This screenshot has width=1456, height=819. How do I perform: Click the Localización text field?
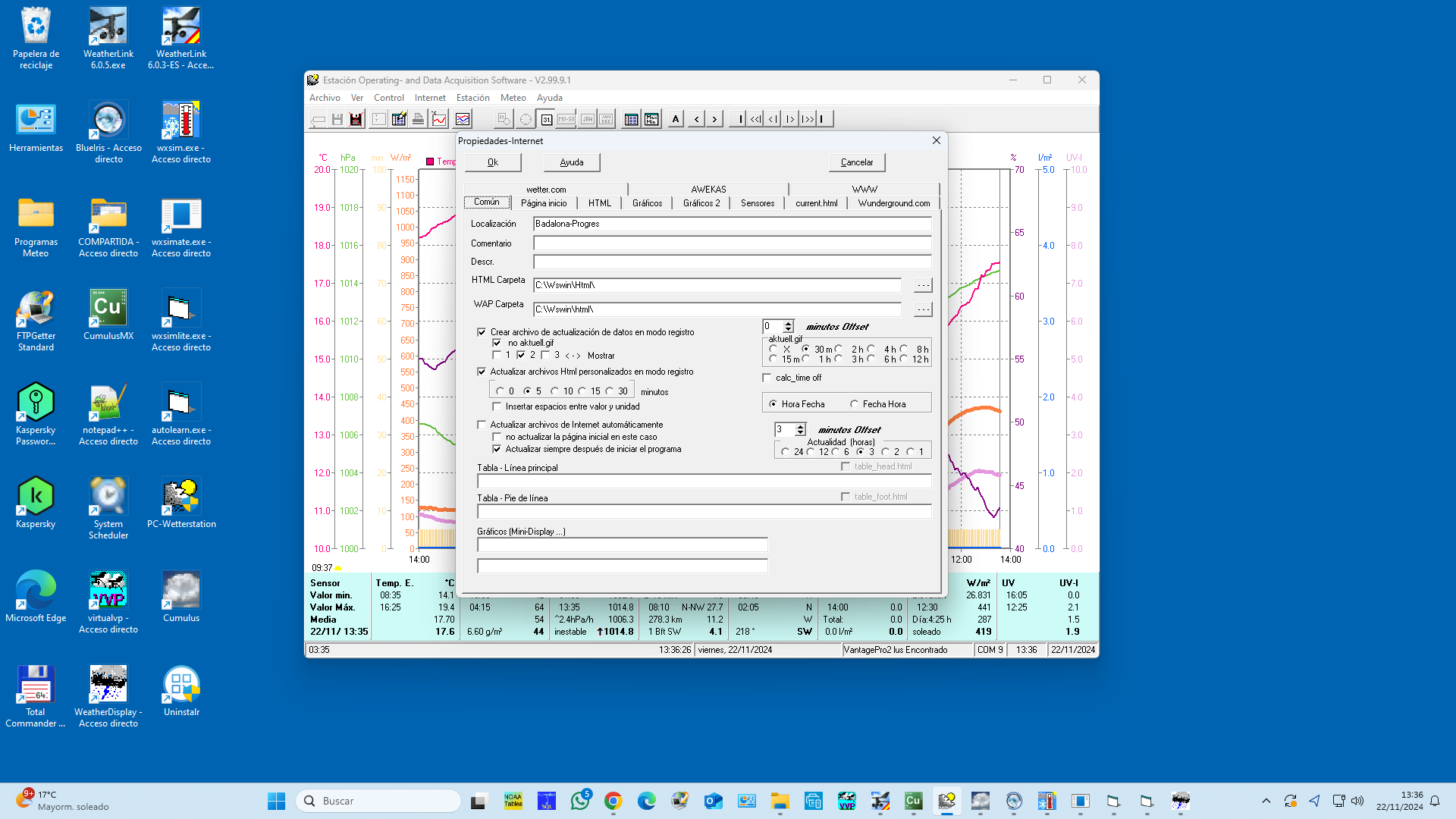click(x=732, y=224)
